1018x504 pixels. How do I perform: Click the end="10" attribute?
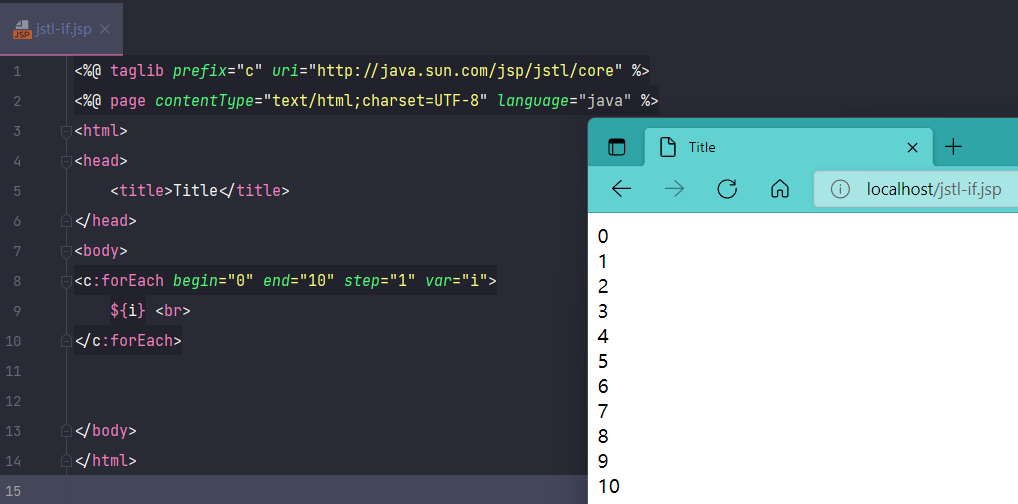tap(299, 281)
